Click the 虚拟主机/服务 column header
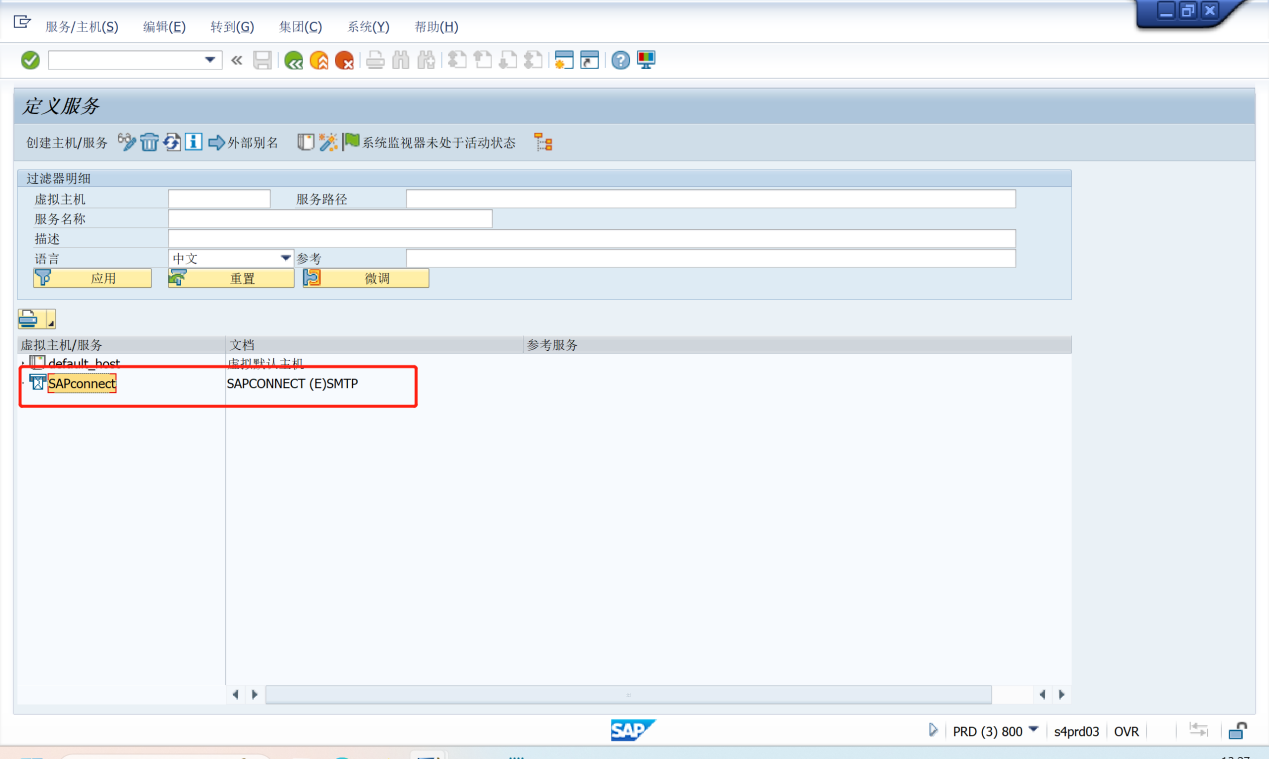 [x=121, y=345]
